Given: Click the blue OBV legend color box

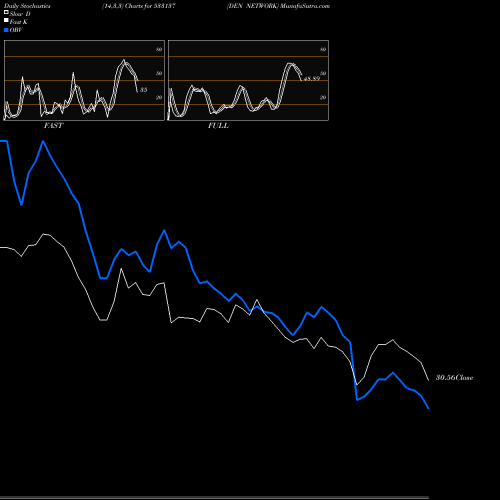Looking at the screenshot, I should pyautogui.click(x=6, y=30).
